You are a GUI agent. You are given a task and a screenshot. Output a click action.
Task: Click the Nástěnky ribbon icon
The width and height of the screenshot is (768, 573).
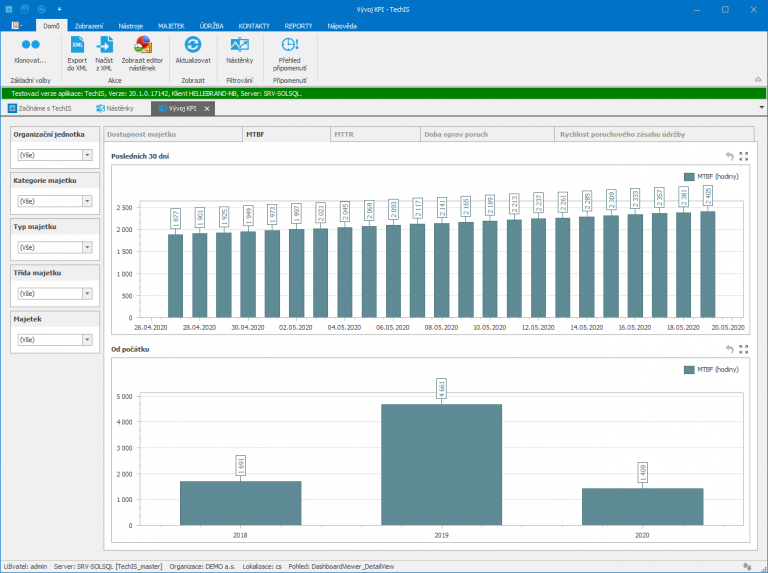[x=239, y=45]
